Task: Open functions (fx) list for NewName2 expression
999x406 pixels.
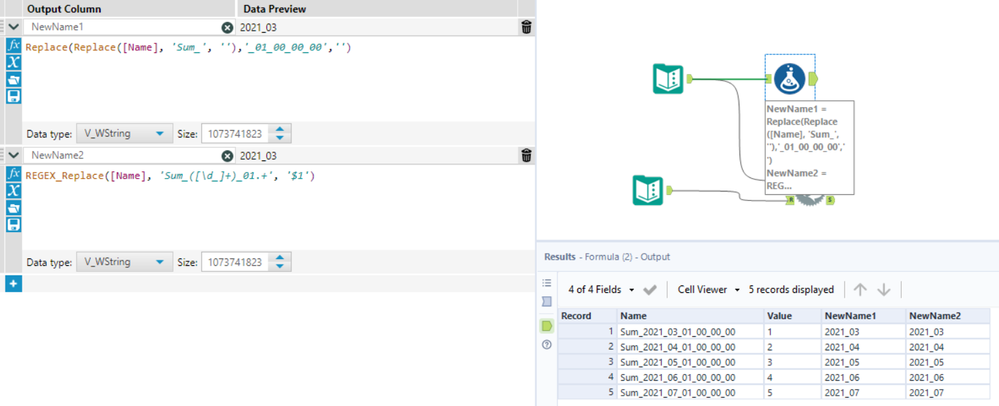Action: [x=13, y=174]
